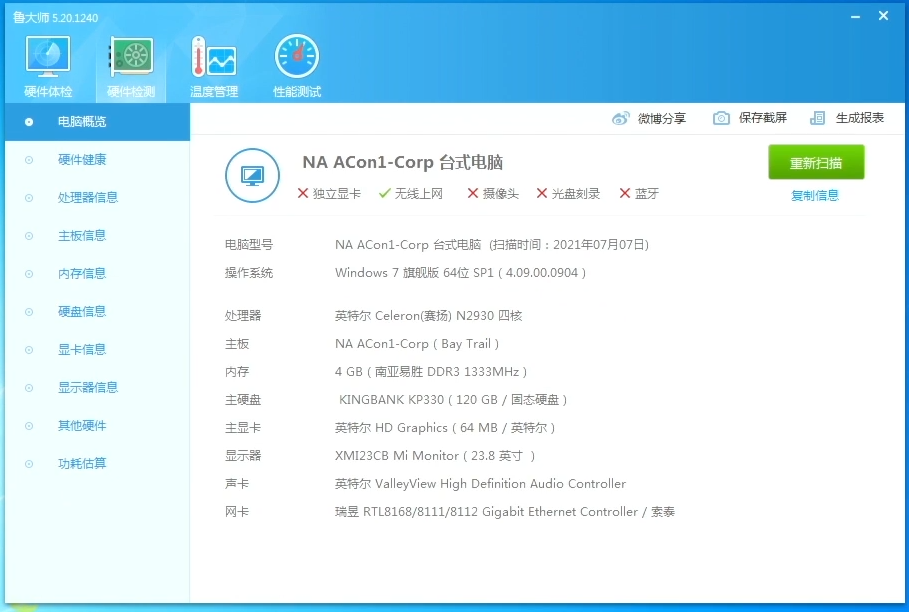
Task: Click the 主硬盘 field label
Action: (243, 400)
